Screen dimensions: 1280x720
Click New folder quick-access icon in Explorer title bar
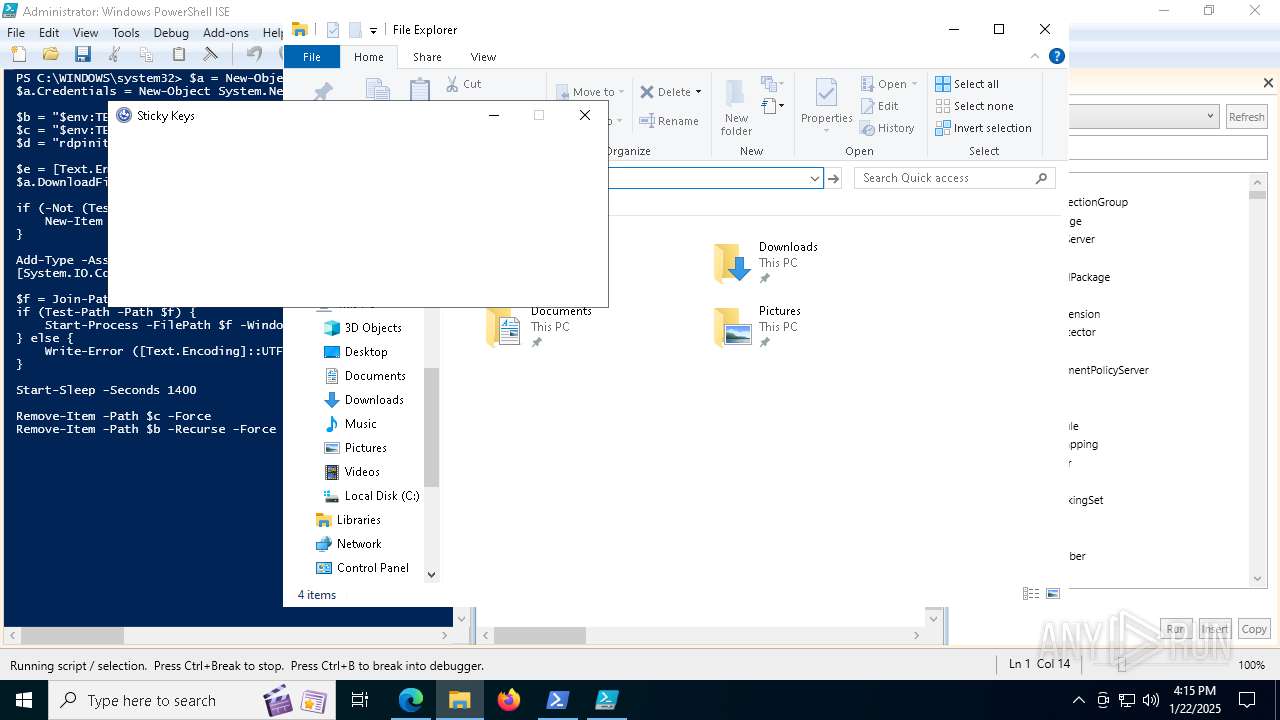[x=354, y=30]
